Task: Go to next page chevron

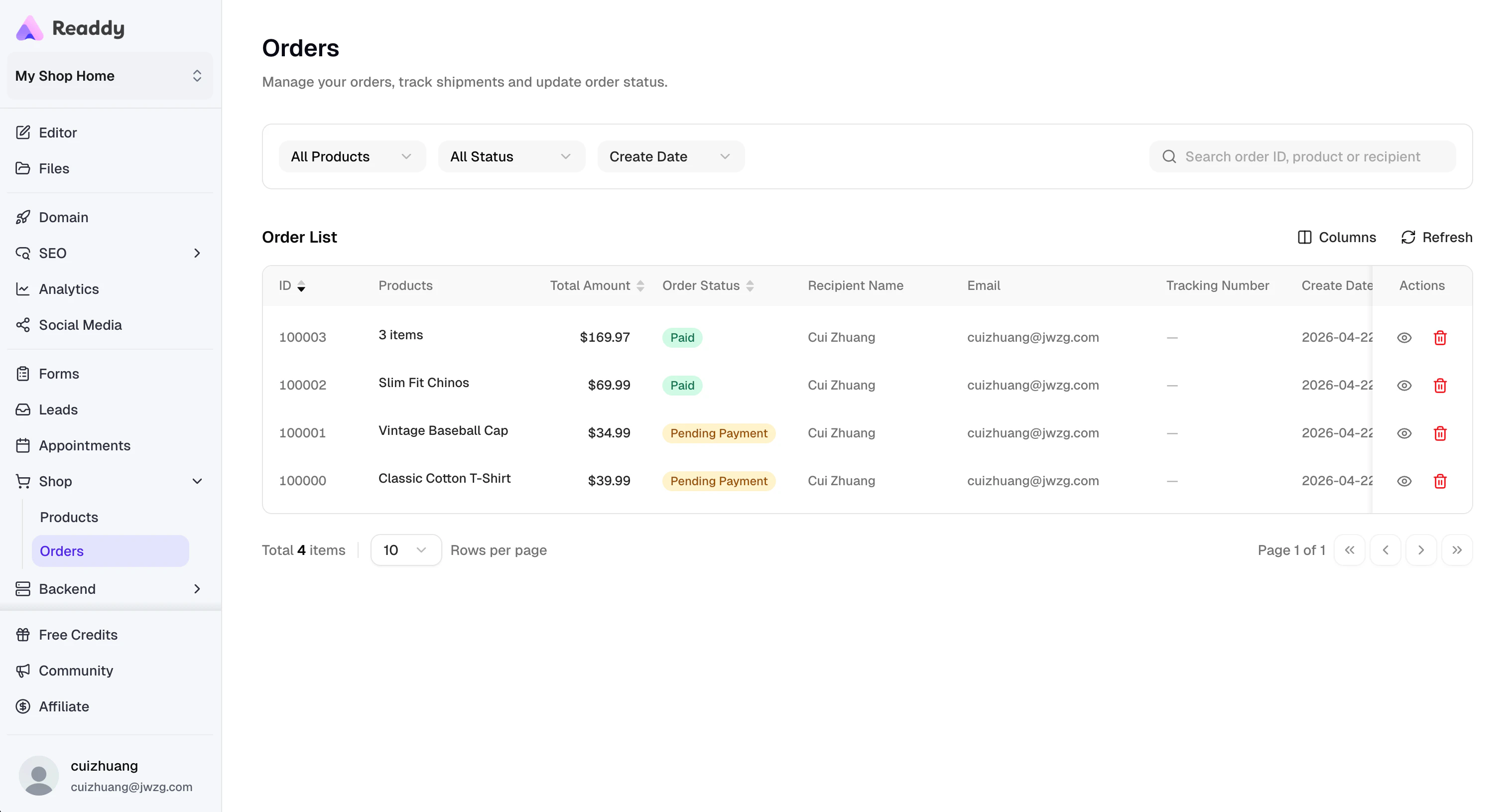Action: pos(1421,550)
